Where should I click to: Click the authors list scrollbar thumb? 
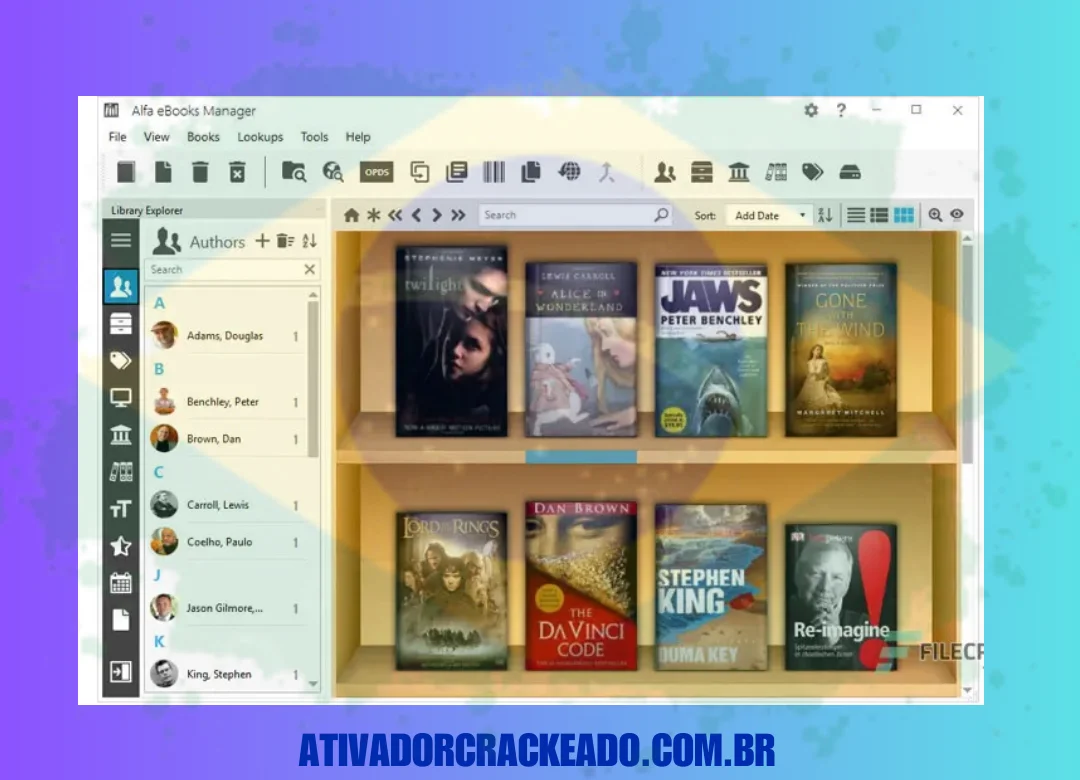[313, 379]
